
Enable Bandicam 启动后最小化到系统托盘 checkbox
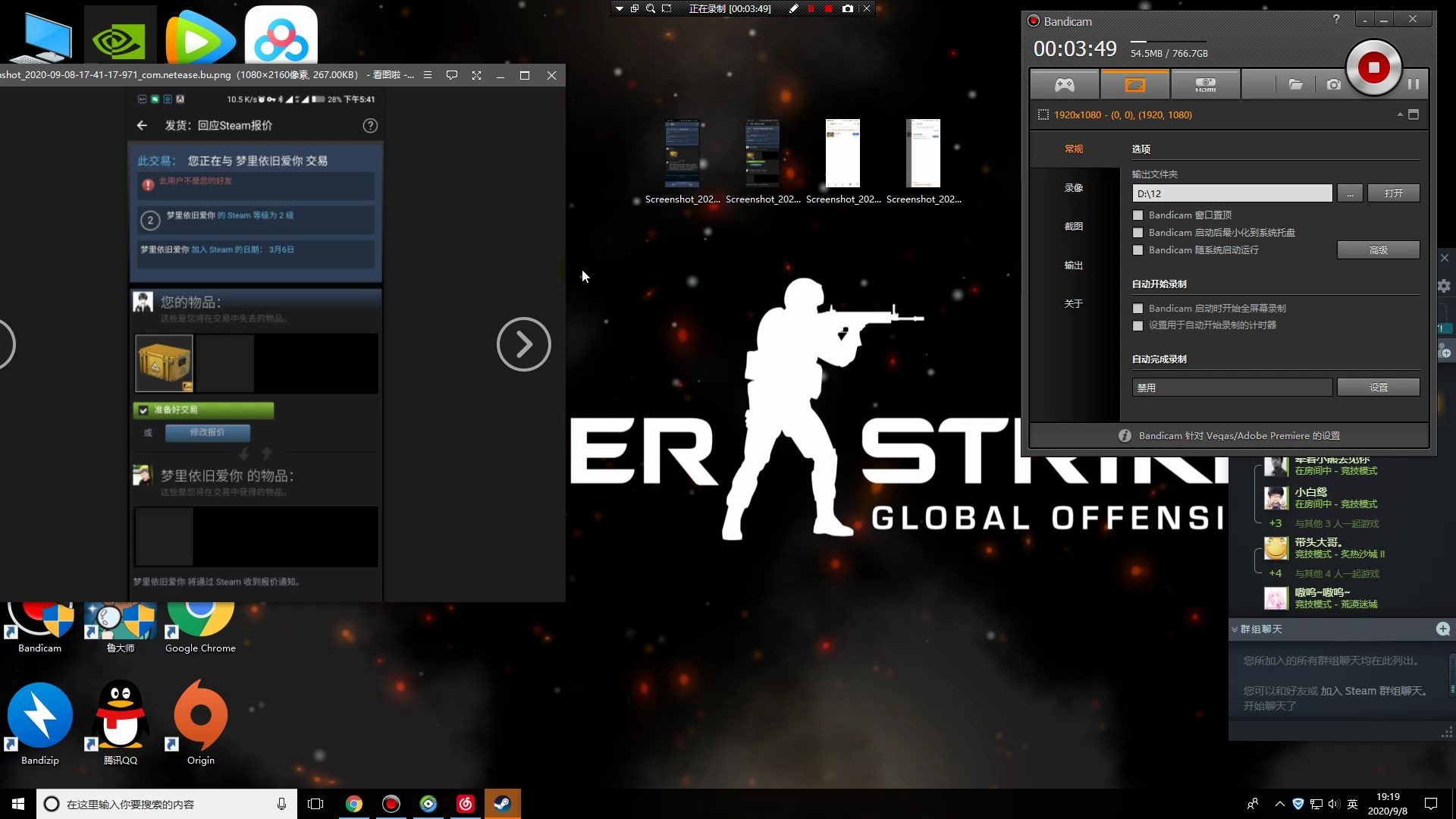coord(1137,233)
